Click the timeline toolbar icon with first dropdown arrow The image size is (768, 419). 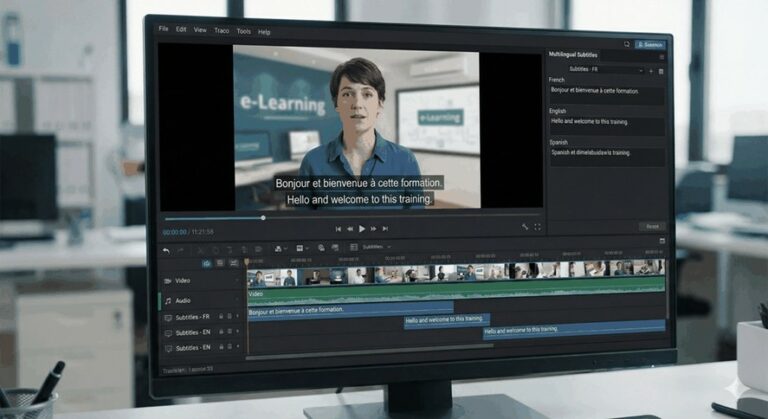pos(278,249)
